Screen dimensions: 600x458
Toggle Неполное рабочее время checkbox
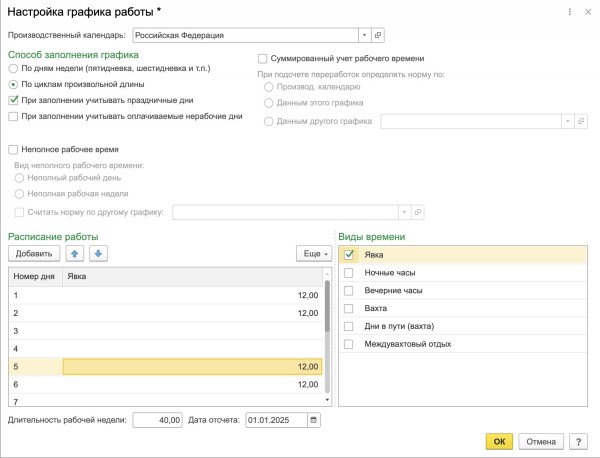coord(13,149)
